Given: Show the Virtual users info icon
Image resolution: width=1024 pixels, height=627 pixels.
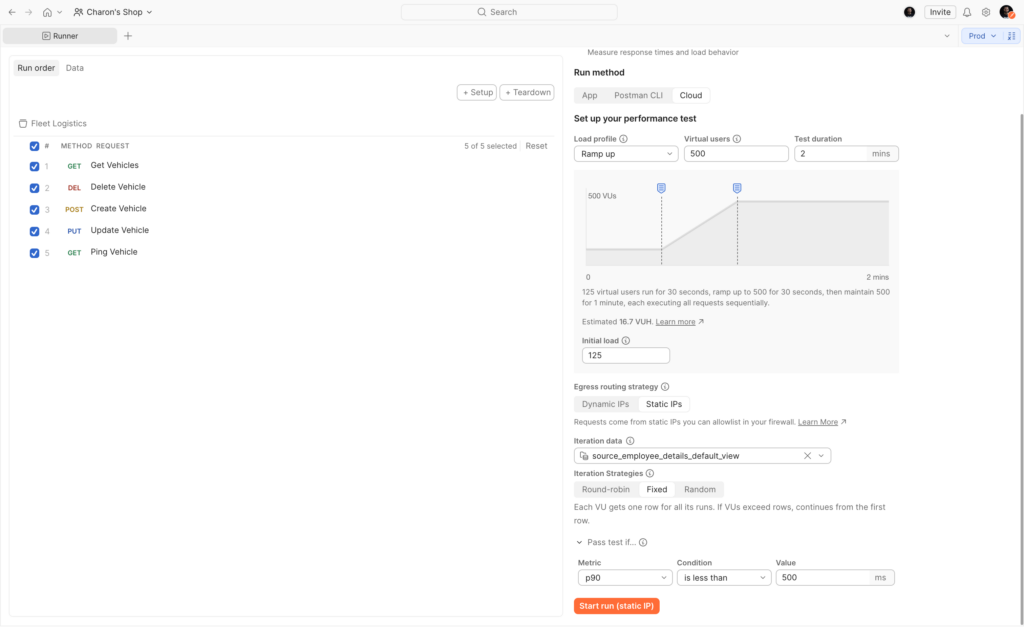Looking at the screenshot, I should [737, 138].
